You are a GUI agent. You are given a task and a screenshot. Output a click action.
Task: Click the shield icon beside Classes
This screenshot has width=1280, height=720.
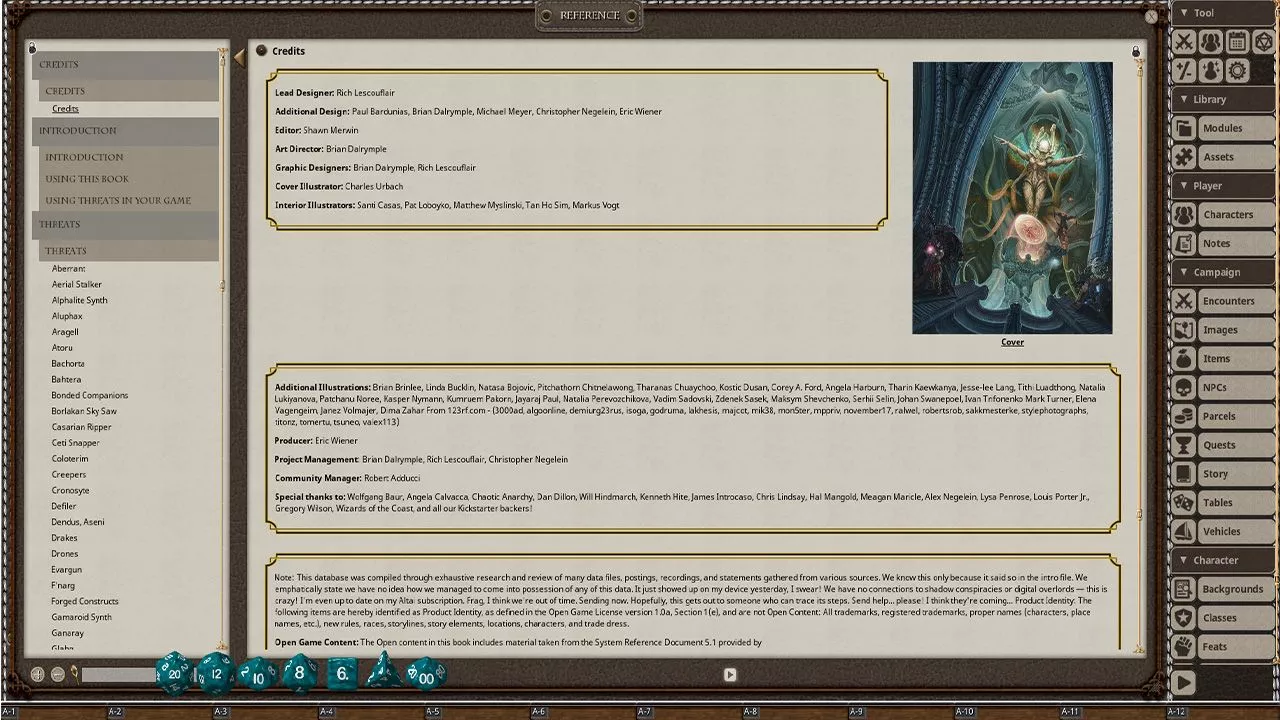tap(1184, 618)
